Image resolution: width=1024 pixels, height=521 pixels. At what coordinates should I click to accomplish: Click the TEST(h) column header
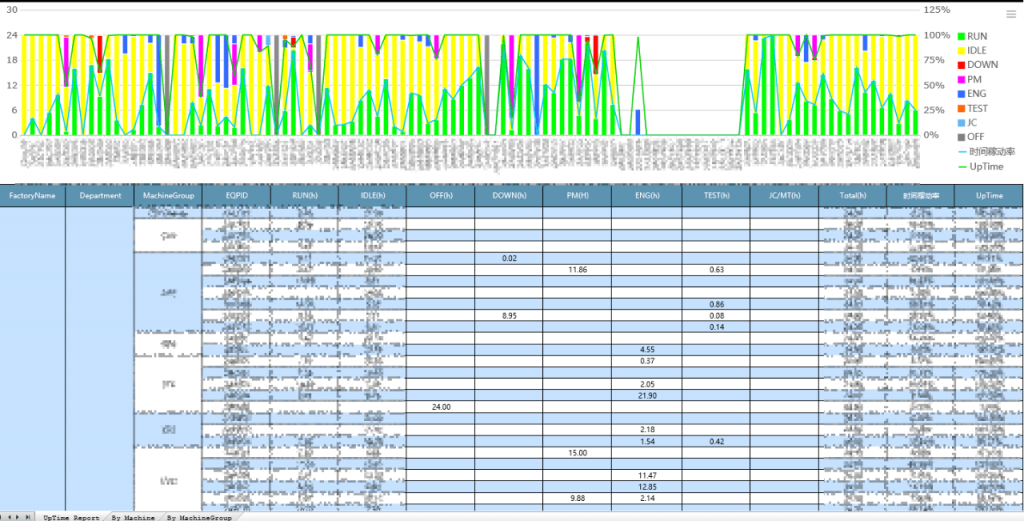716,195
